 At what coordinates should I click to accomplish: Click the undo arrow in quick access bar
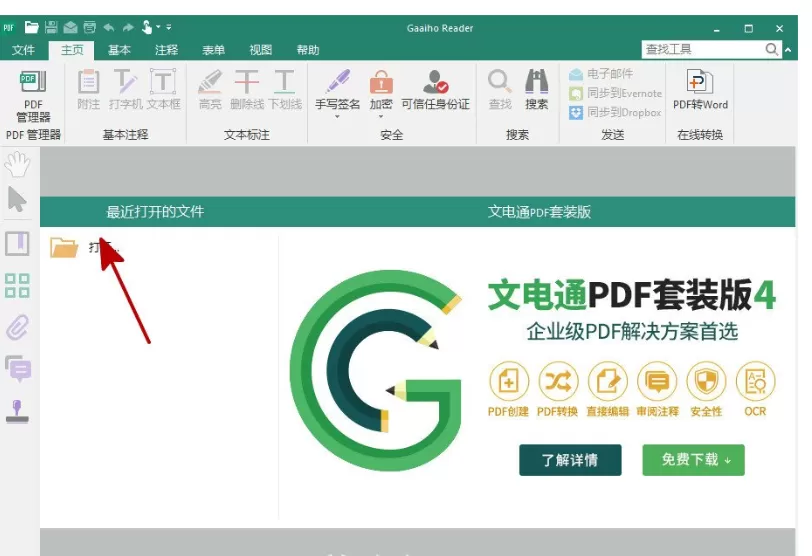[x=109, y=27]
